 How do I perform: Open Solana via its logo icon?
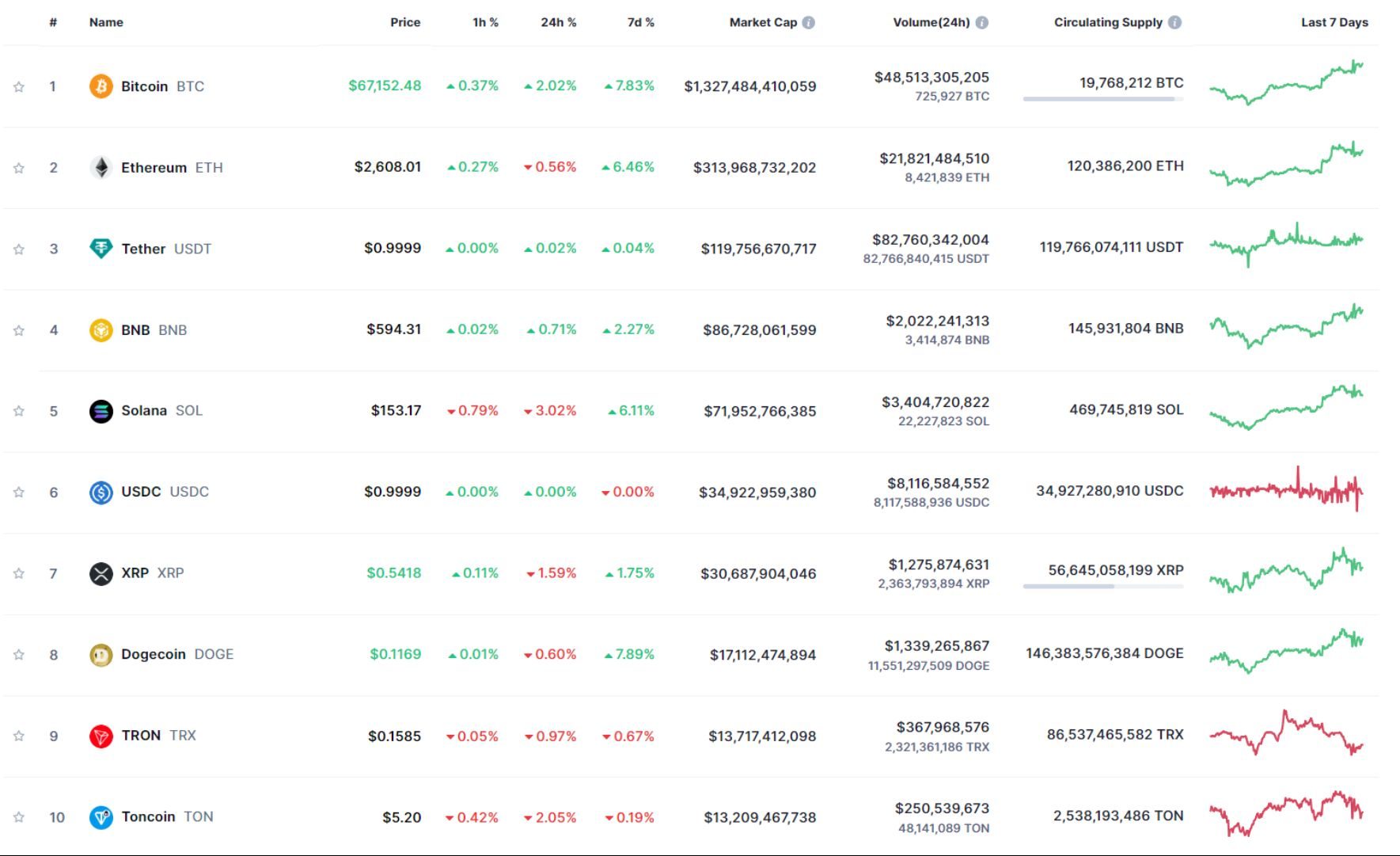(x=100, y=410)
